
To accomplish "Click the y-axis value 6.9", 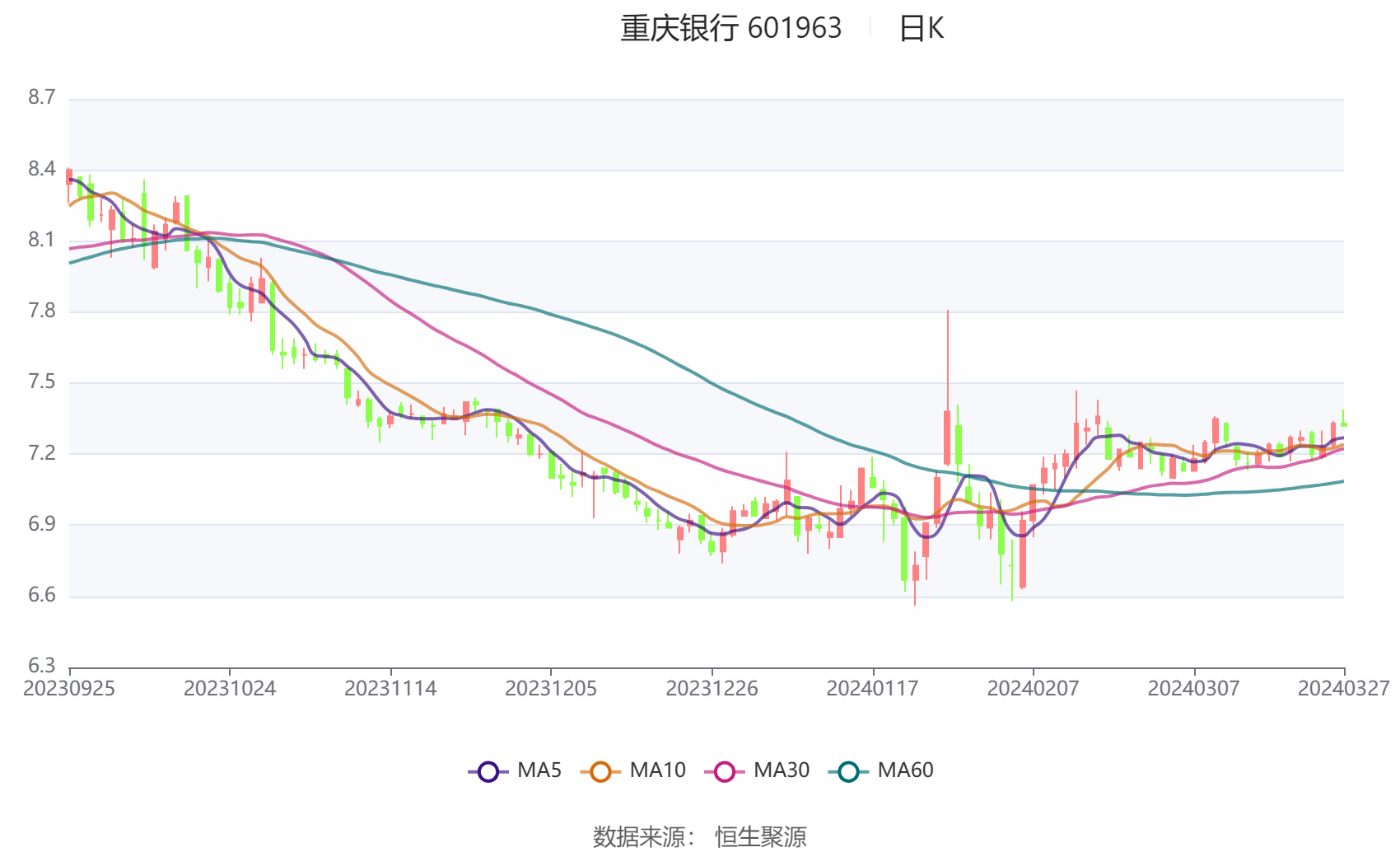I will tap(42, 524).
